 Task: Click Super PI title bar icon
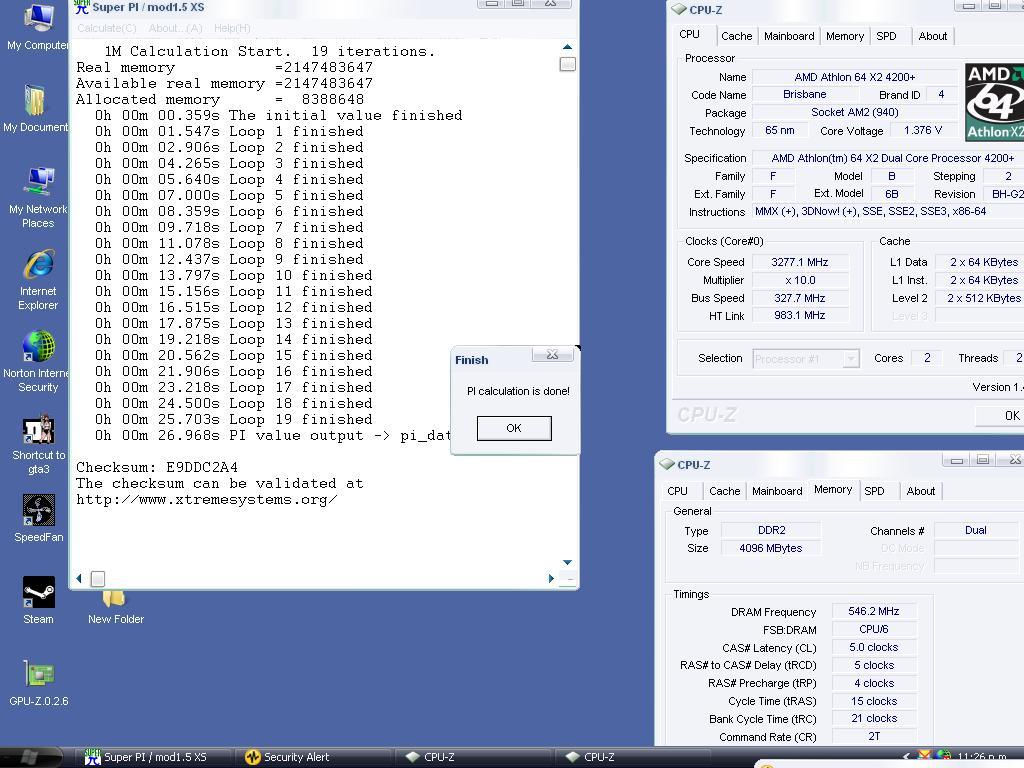pos(81,7)
